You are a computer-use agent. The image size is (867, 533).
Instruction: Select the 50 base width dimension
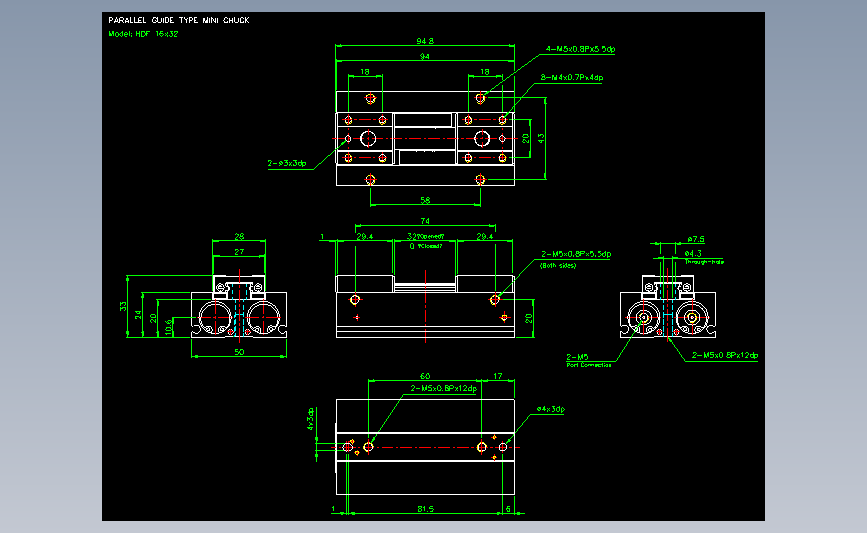(x=239, y=352)
